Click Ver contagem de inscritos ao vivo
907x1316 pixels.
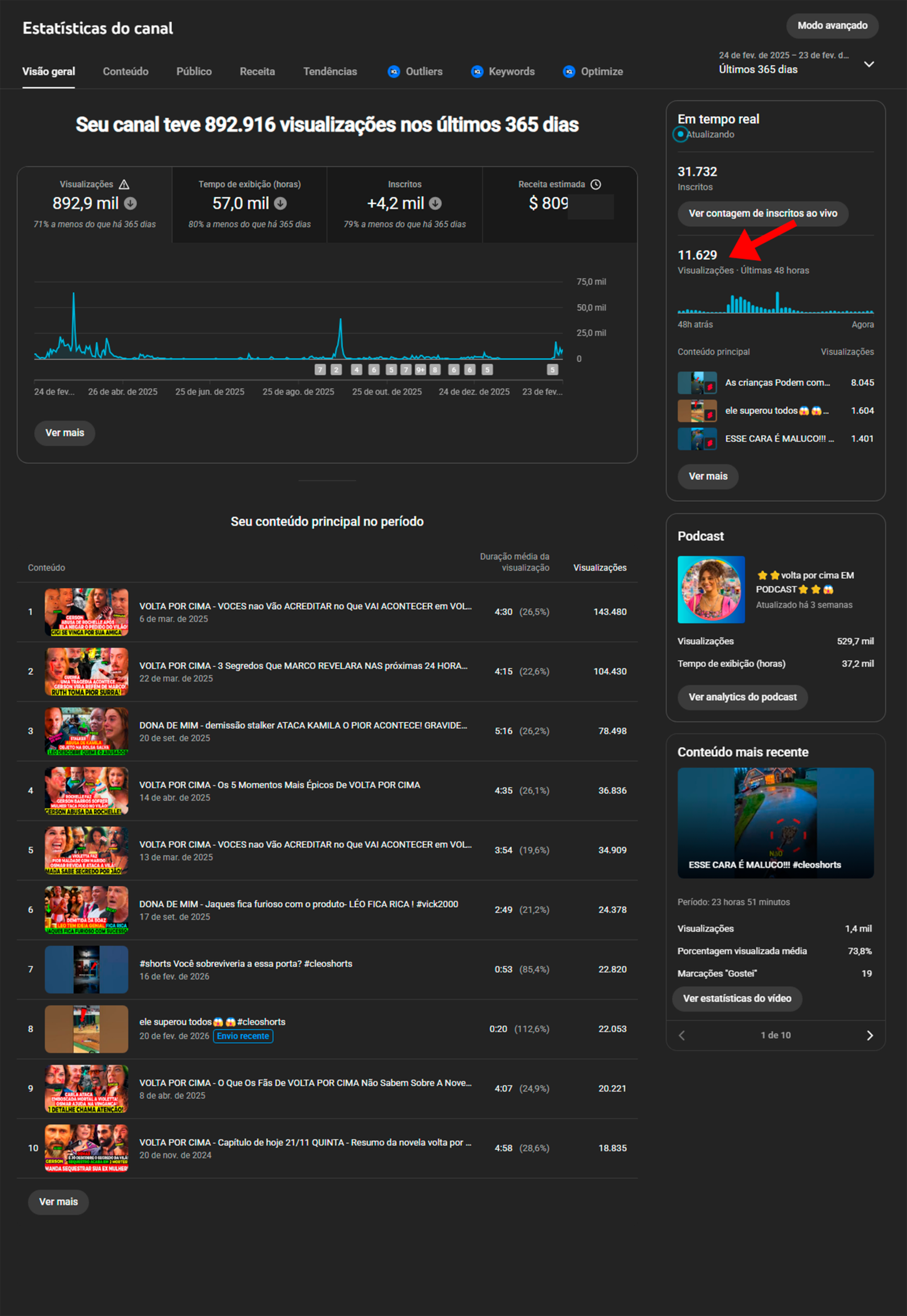pyautogui.click(x=762, y=213)
